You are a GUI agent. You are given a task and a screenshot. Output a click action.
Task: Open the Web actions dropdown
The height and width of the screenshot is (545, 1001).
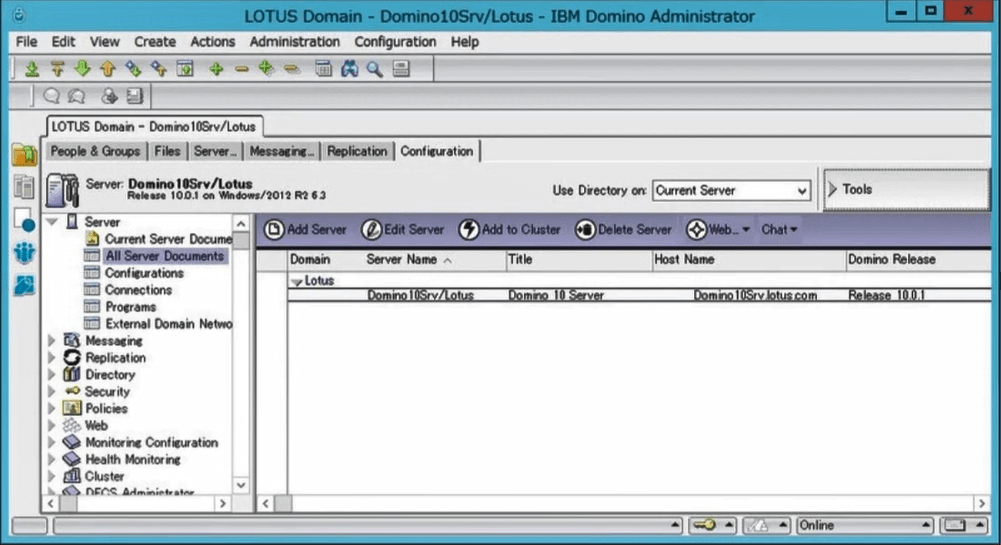[716, 230]
